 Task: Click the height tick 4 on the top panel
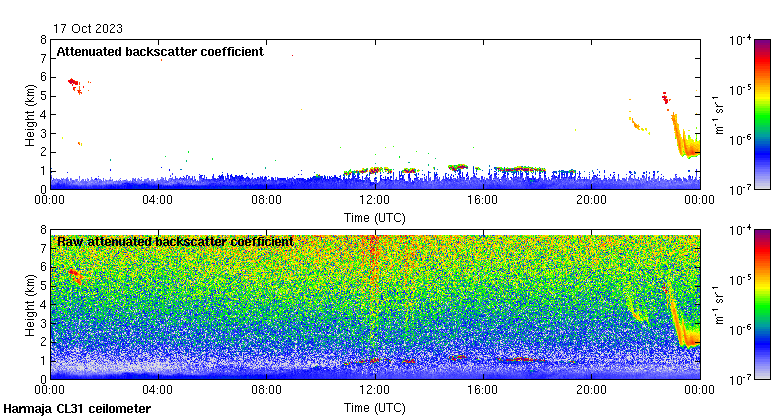point(44,114)
